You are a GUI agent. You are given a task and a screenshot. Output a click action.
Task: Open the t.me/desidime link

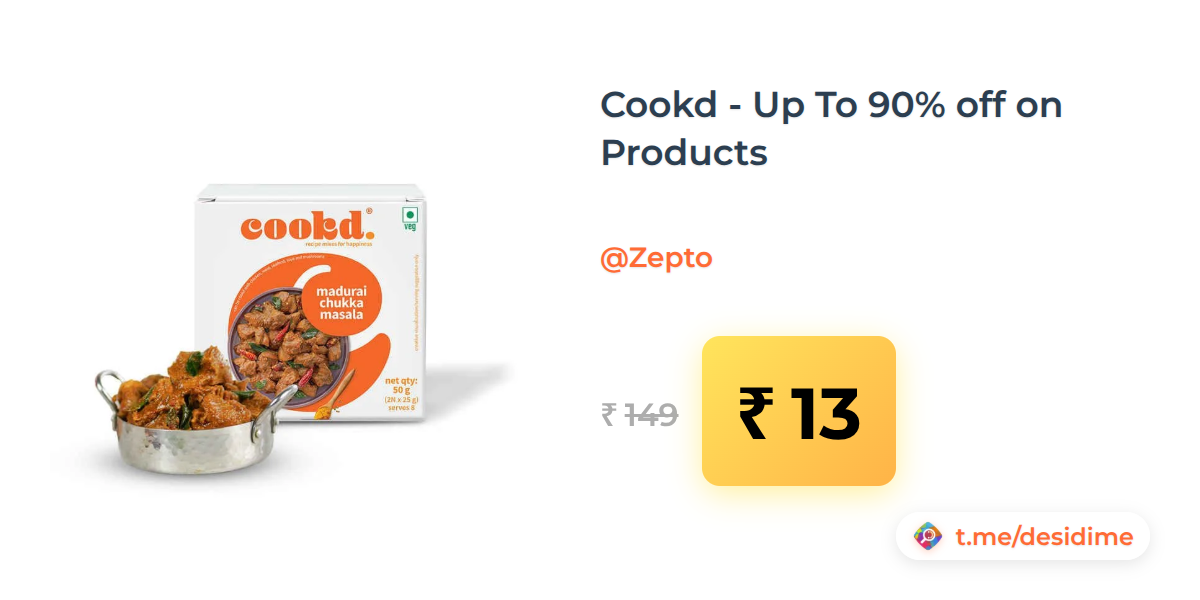tap(1043, 537)
